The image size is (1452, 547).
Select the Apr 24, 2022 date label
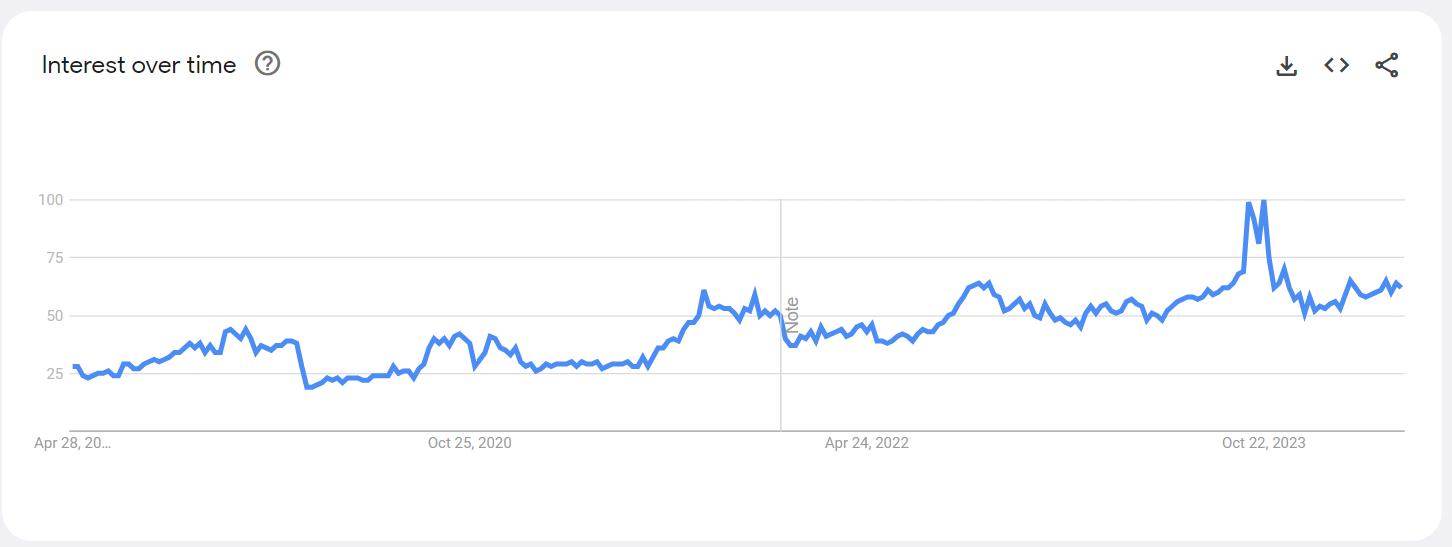pos(866,443)
